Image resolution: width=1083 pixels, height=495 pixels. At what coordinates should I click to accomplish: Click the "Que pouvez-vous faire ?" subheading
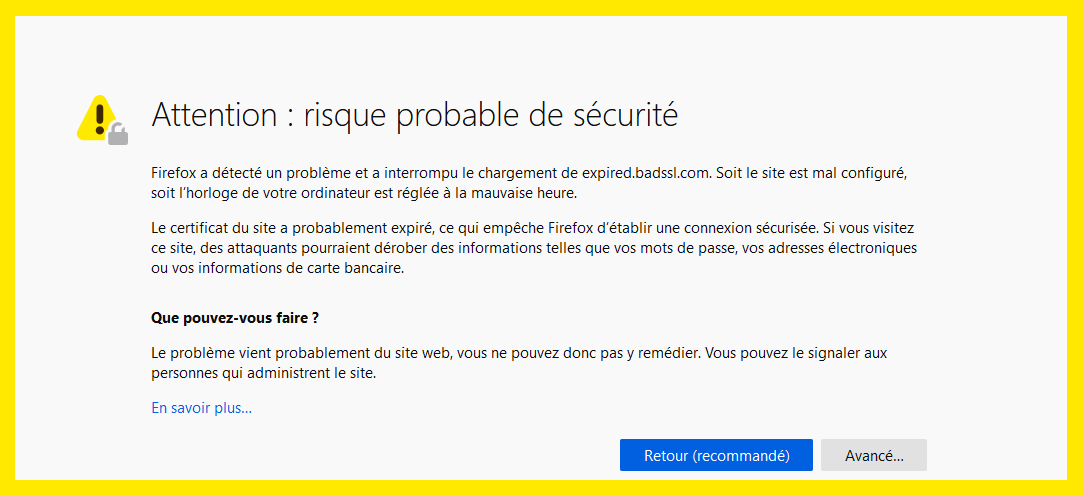[235, 318]
